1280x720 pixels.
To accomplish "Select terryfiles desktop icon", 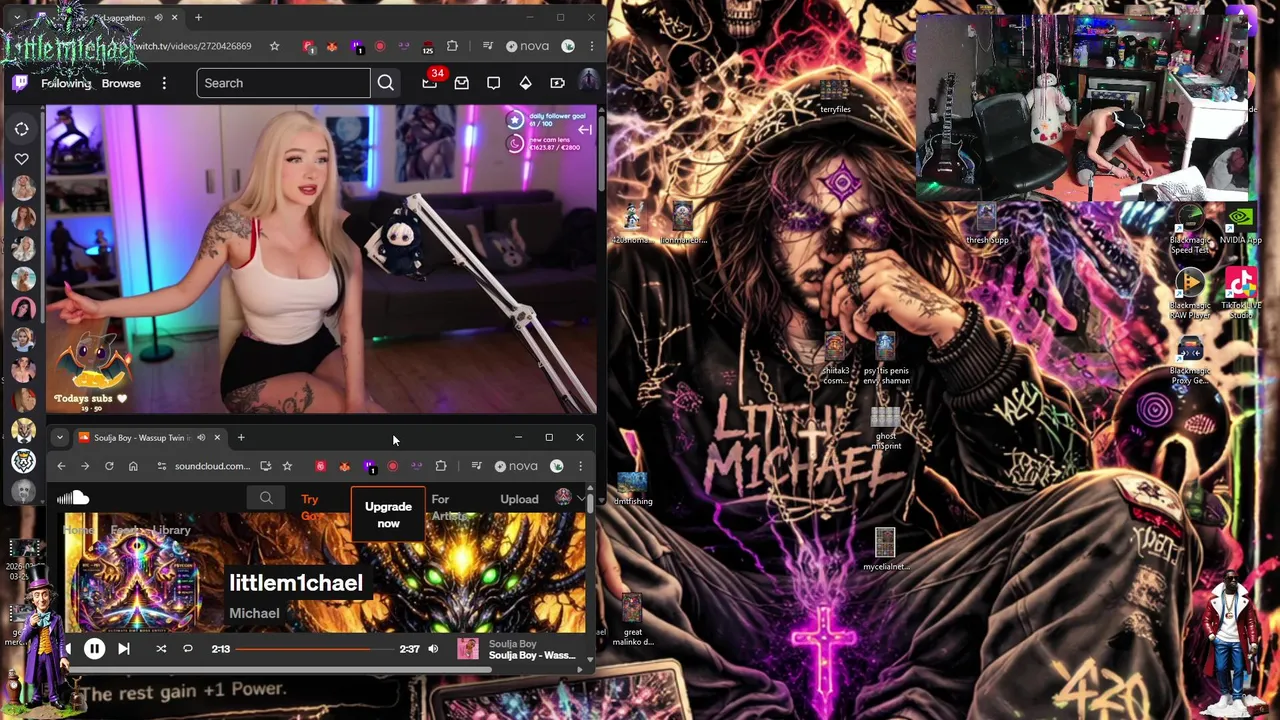I will tap(834, 96).
